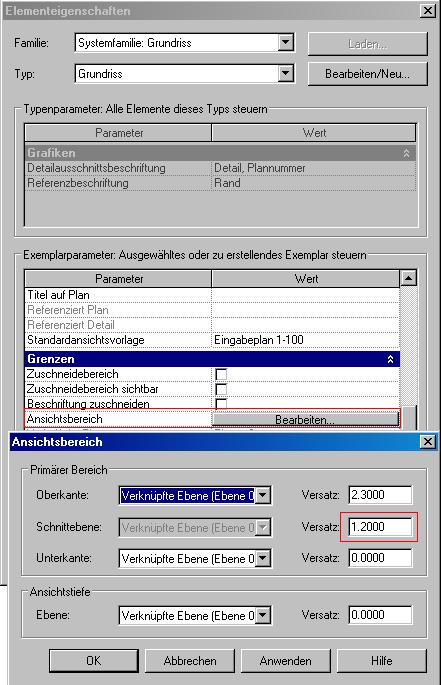This screenshot has width=441, height=685.
Task: Select the Standardansichtsvorlage row
Action: coord(212,340)
